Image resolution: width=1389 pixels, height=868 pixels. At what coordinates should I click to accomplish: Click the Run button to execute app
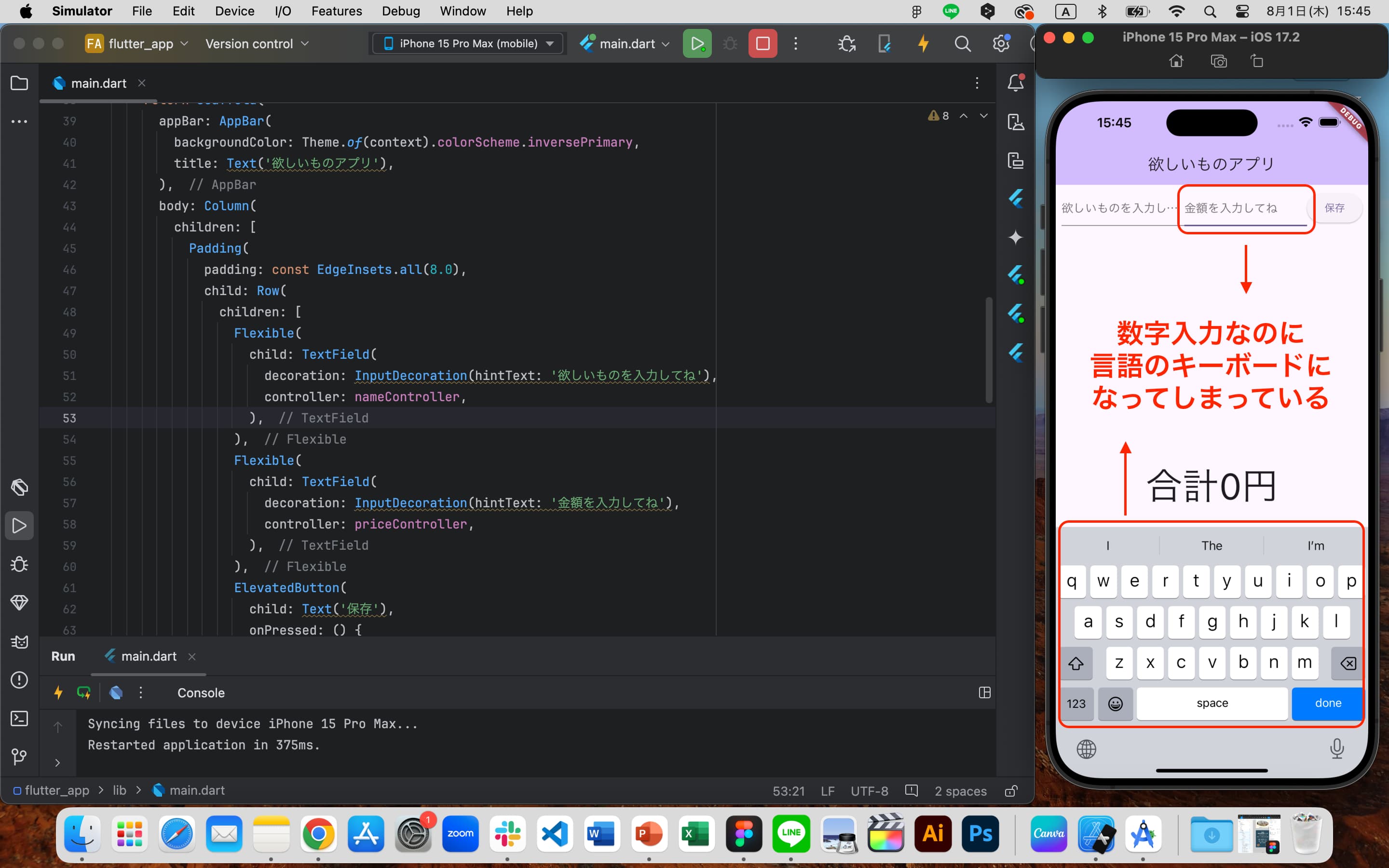(x=696, y=43)
